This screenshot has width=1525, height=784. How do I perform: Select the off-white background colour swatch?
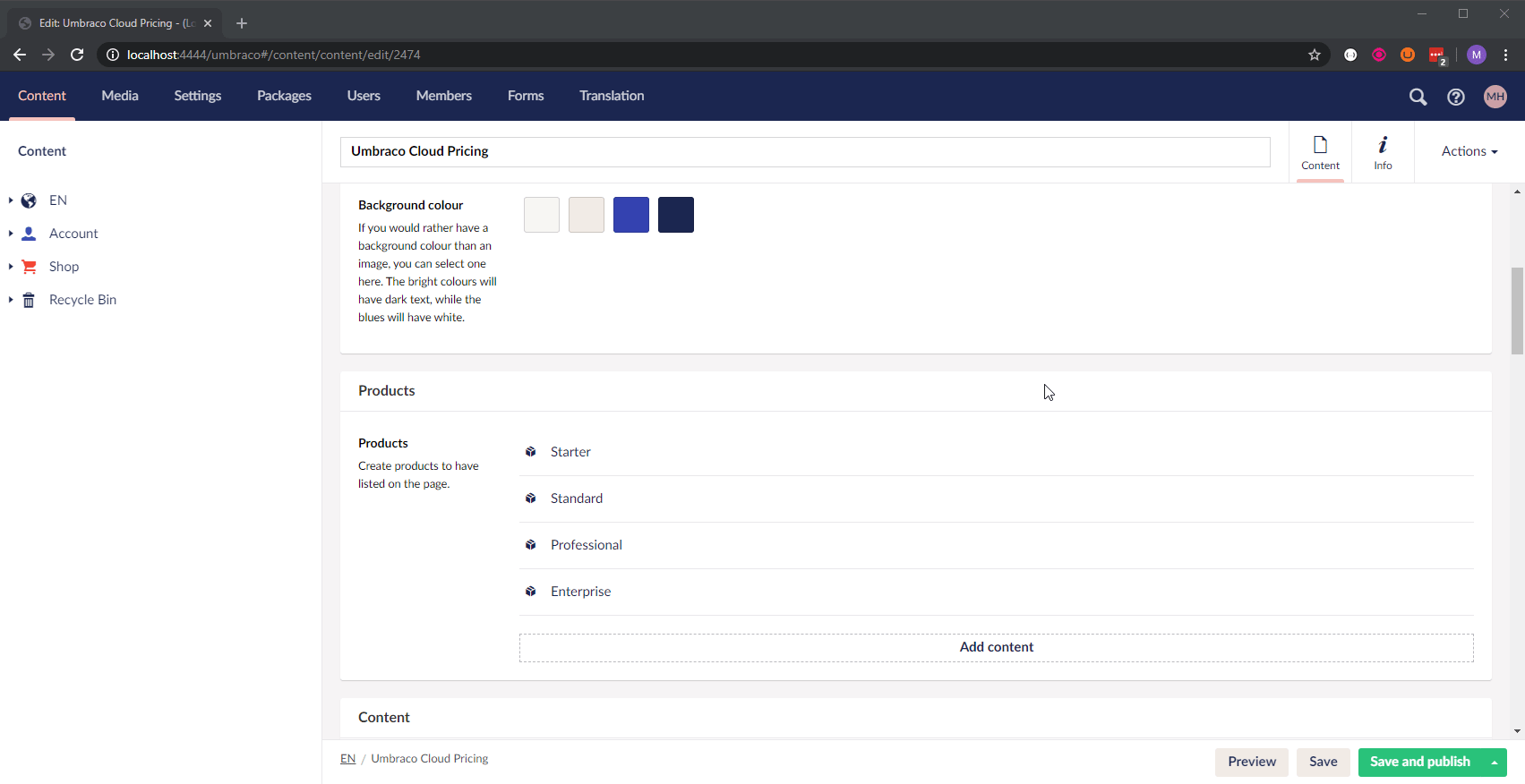pos(542,215)
